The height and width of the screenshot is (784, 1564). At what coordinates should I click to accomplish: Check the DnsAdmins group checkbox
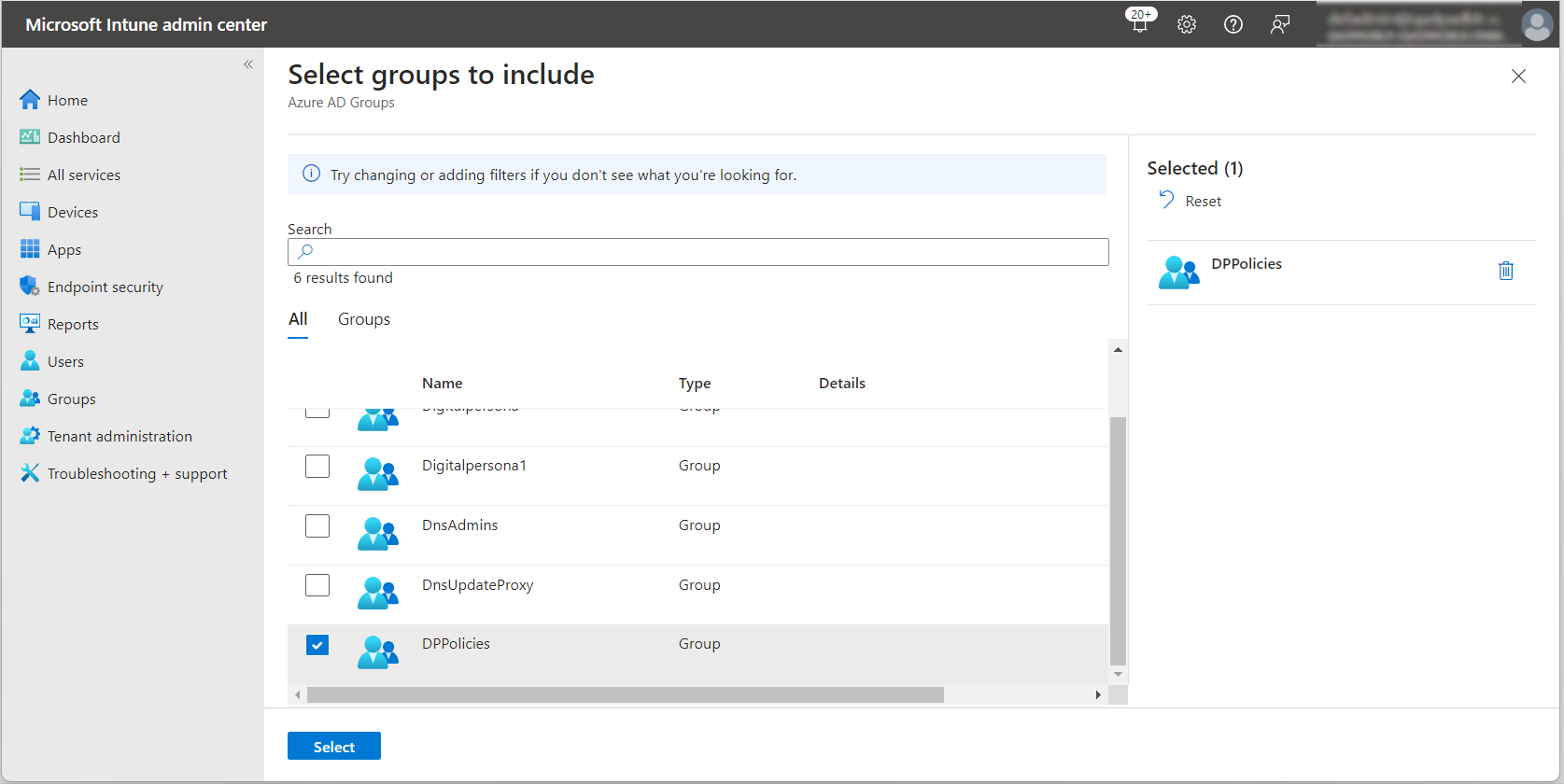tap(317, 525)
